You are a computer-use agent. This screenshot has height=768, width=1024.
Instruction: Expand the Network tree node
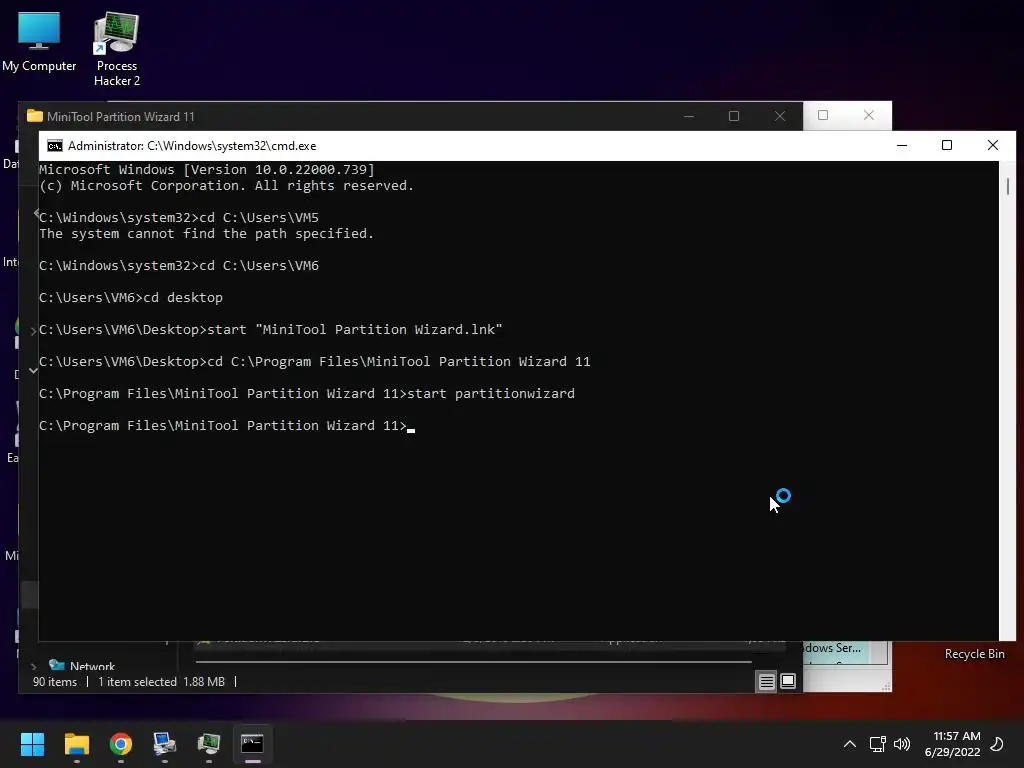point(33,667)
